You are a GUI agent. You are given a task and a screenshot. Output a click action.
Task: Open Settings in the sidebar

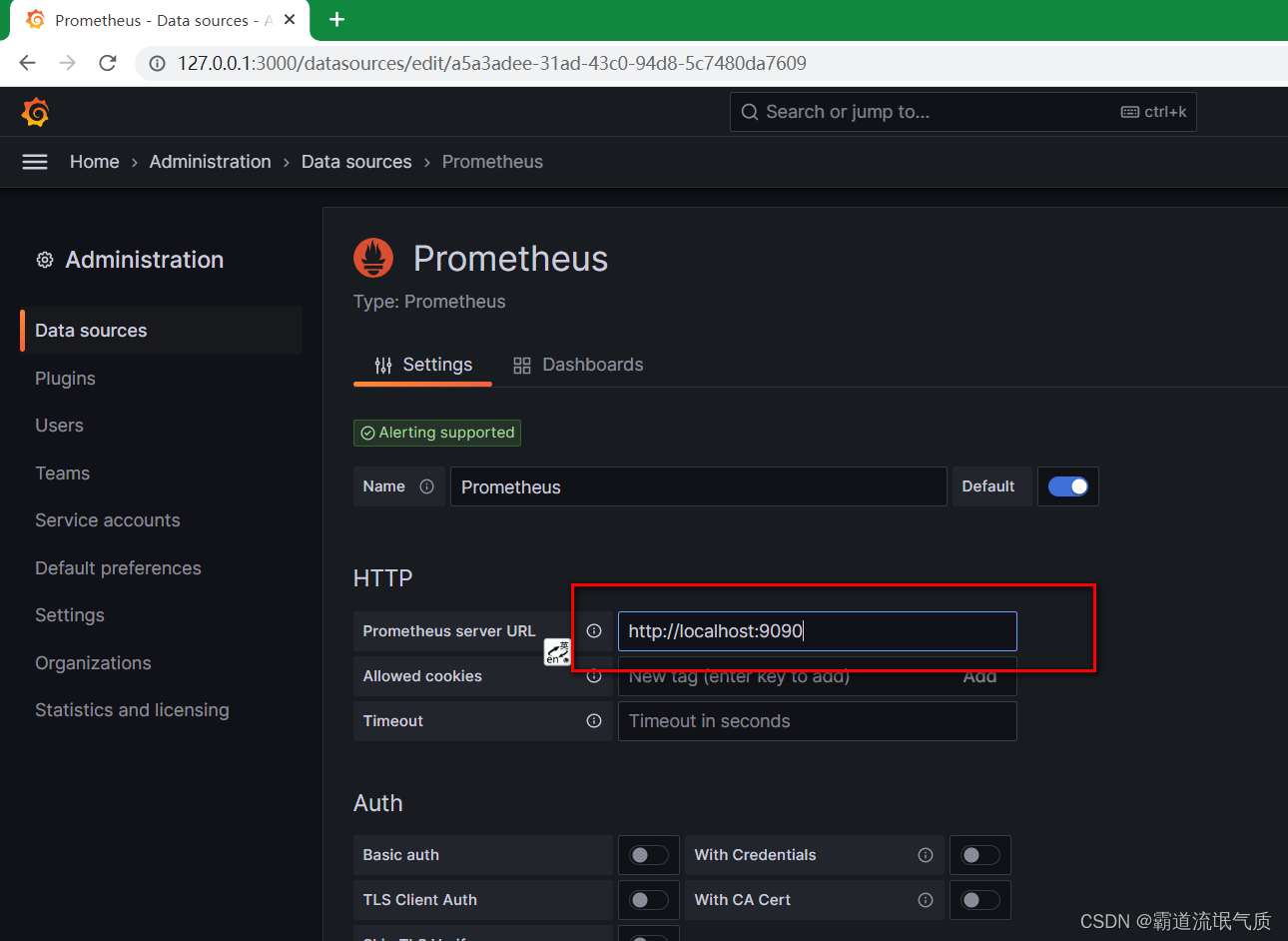[x=70, y=615]
